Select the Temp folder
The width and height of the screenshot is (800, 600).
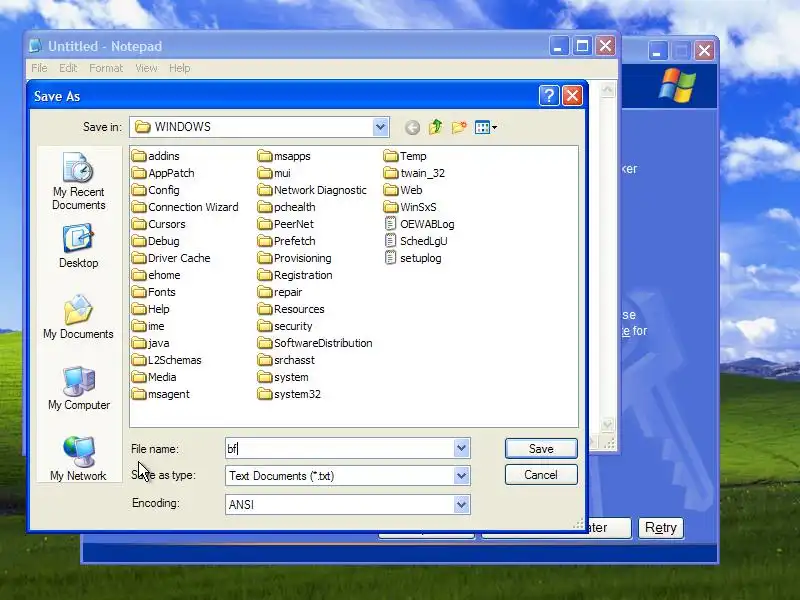(405, 156)
